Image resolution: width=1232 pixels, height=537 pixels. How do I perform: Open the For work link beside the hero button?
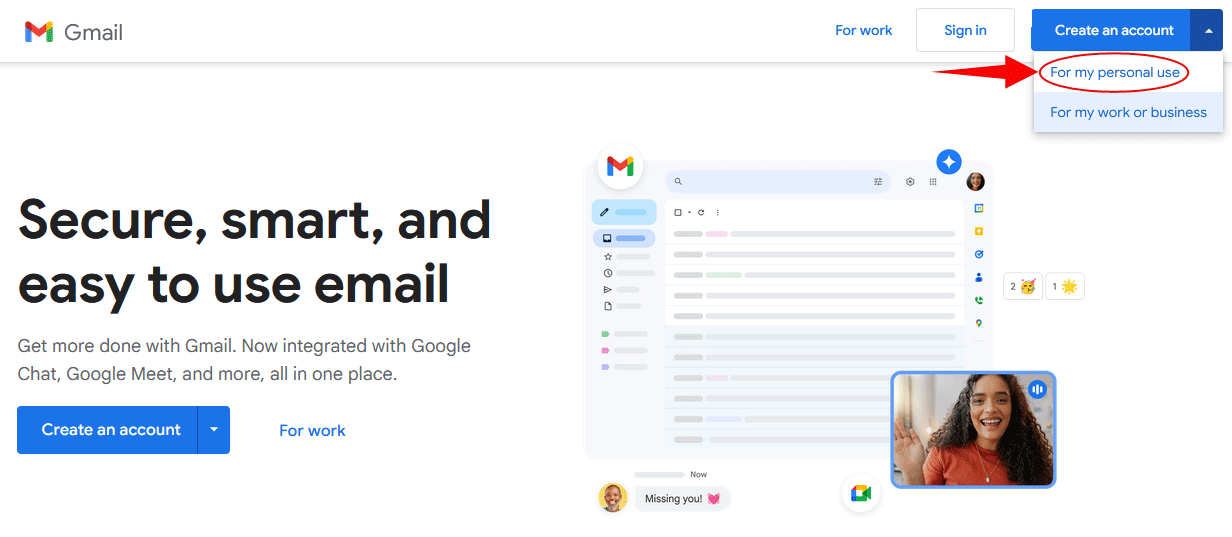click(312, 430)
